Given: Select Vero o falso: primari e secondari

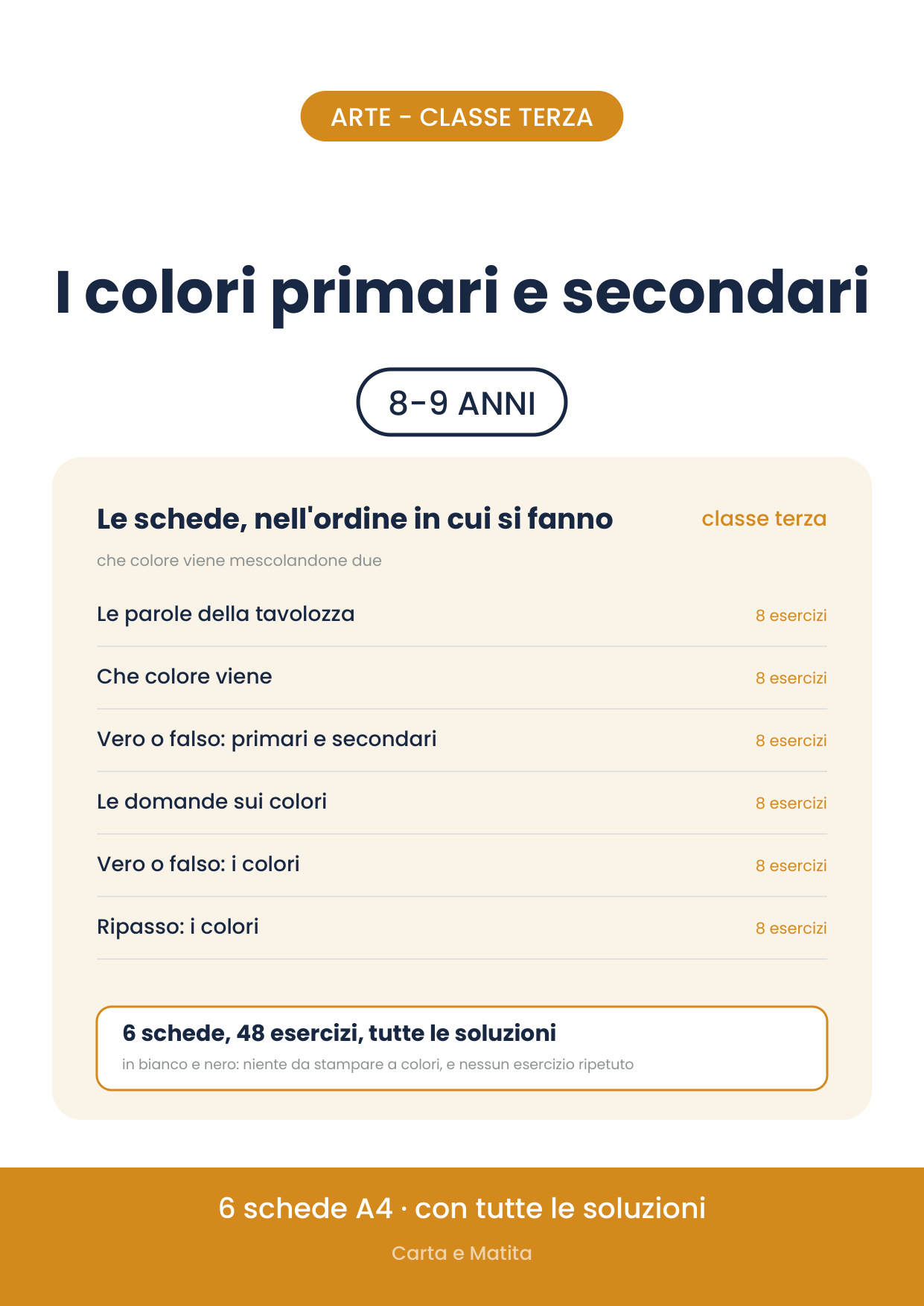Looking at the screenshot, I should tap(462, 740).
